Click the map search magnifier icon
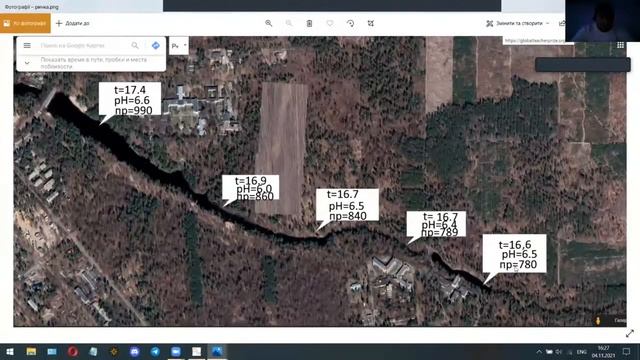640x360 pixels. (135, 45)
